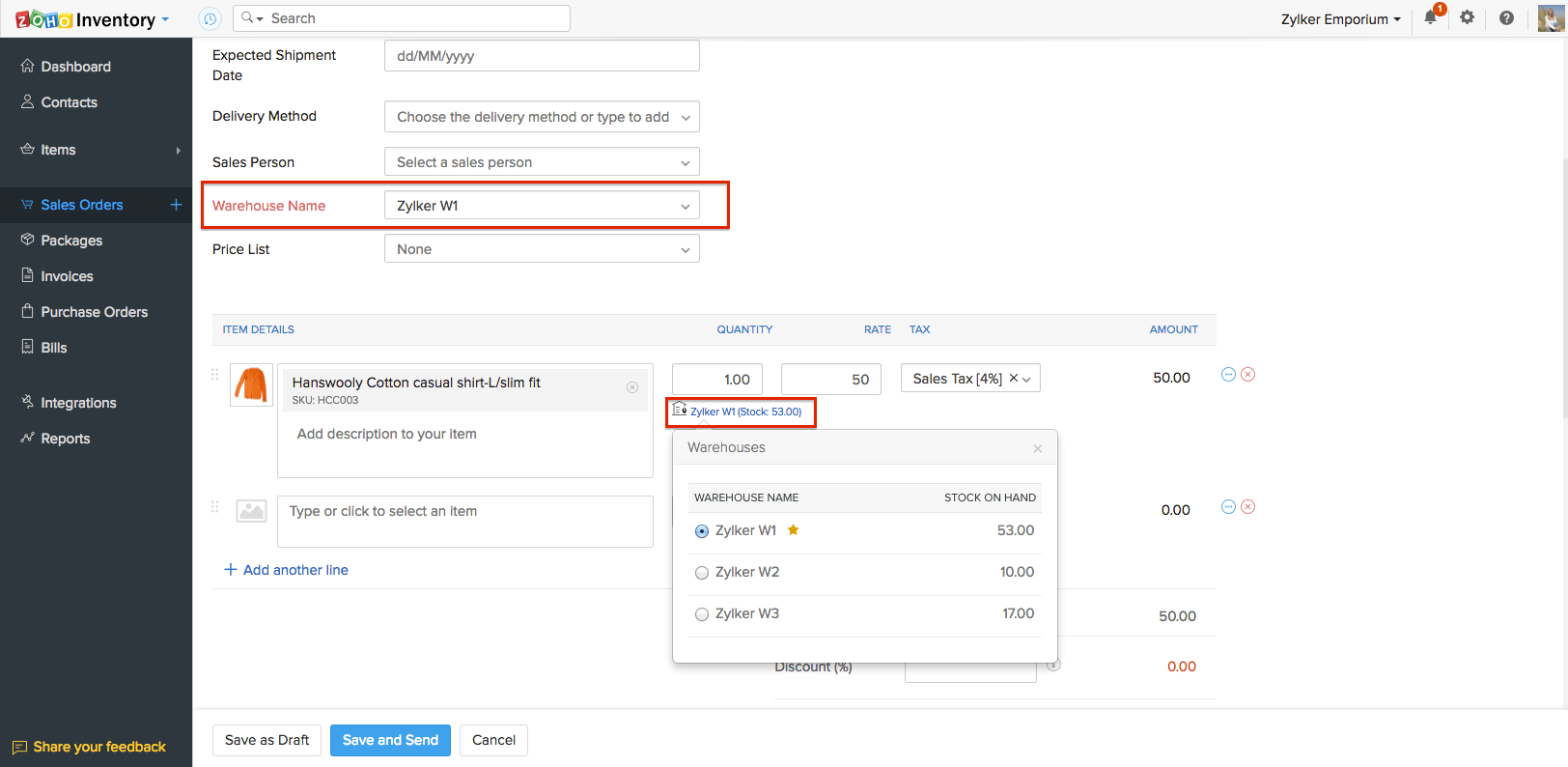Open the Warehouse Name dropdown
The image size is (1568, 767).
pos(542,206)
